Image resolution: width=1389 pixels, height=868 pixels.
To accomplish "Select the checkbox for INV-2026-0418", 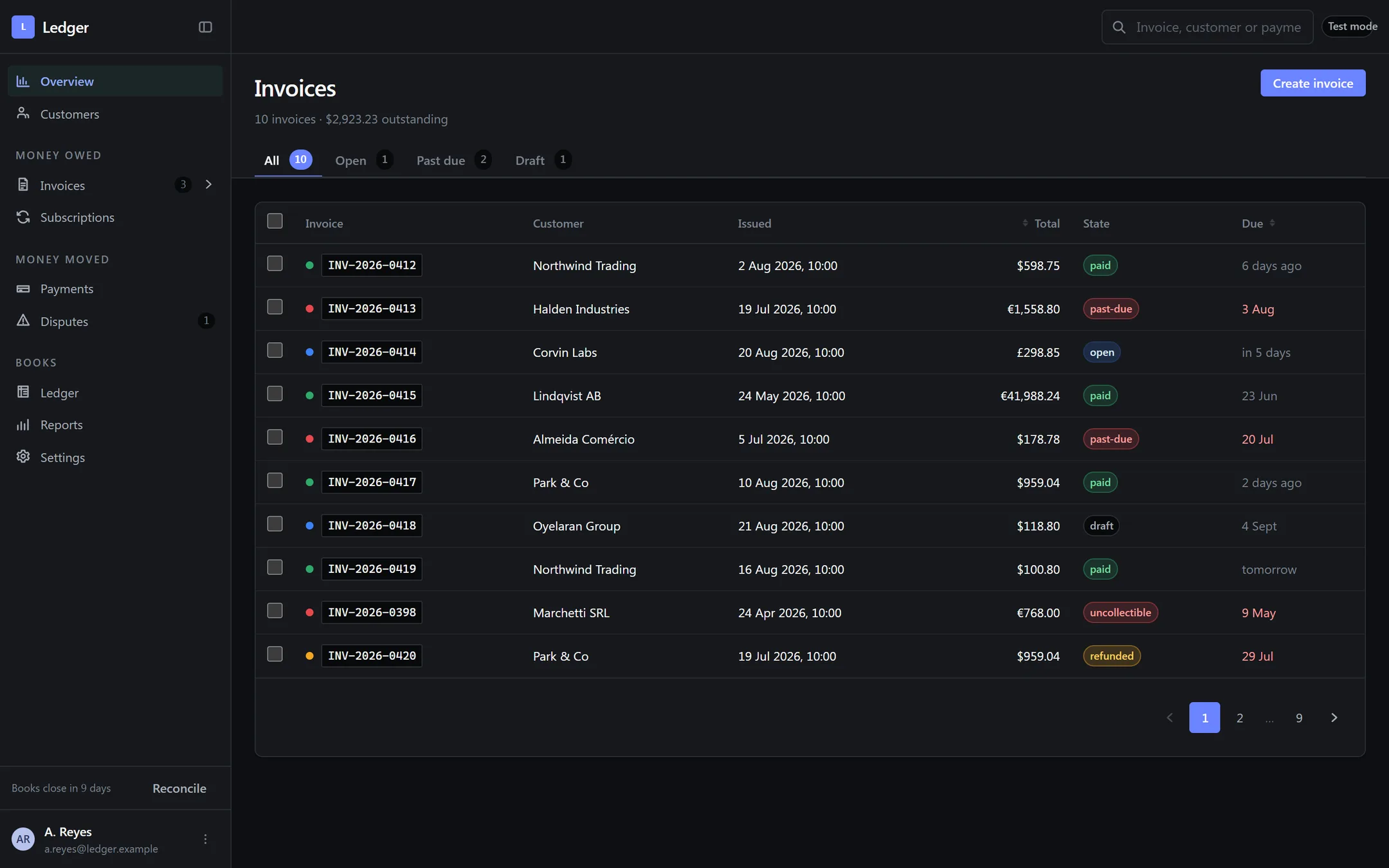I will coord(275,524).
